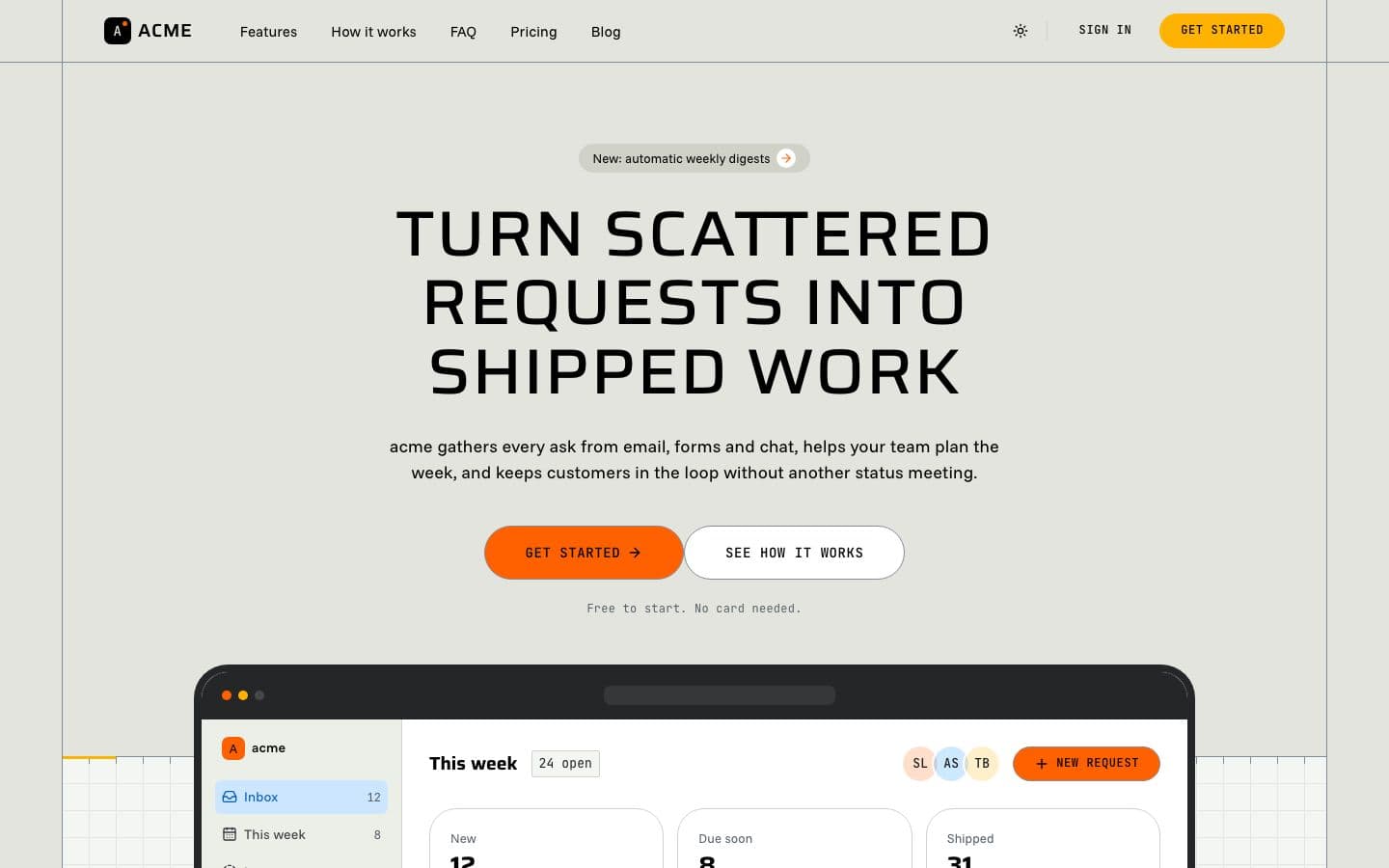Click See How It Works button
Image resolution: width=1389 pixels, height=868 pixels.
coord(794,553)
